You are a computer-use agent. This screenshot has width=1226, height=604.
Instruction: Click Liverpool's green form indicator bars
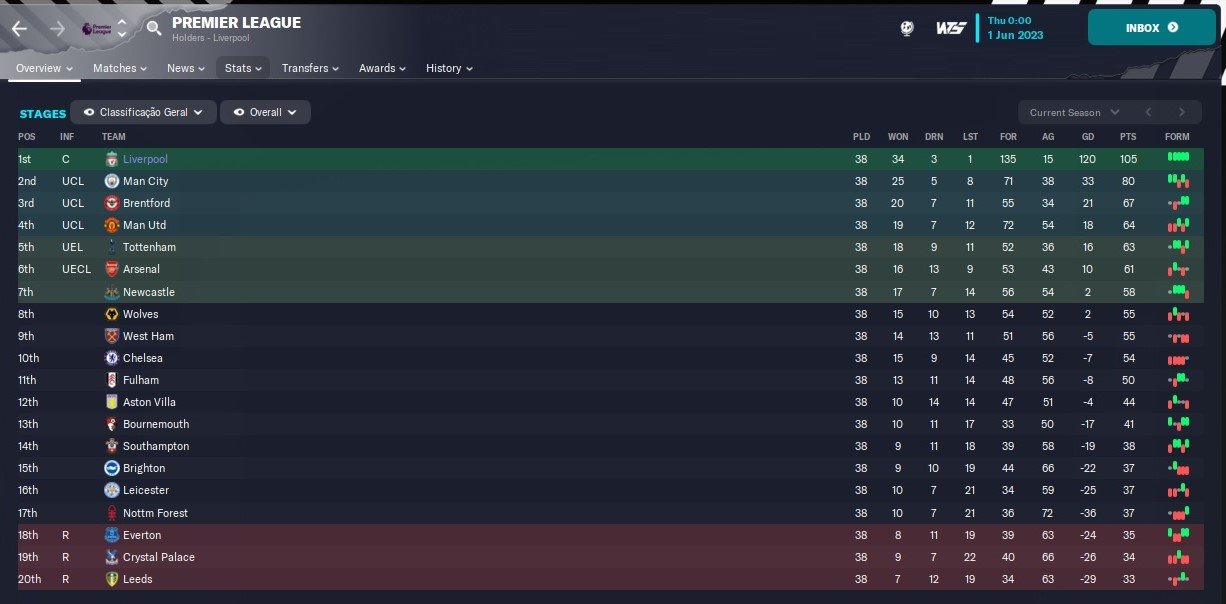coord(1178,158)
